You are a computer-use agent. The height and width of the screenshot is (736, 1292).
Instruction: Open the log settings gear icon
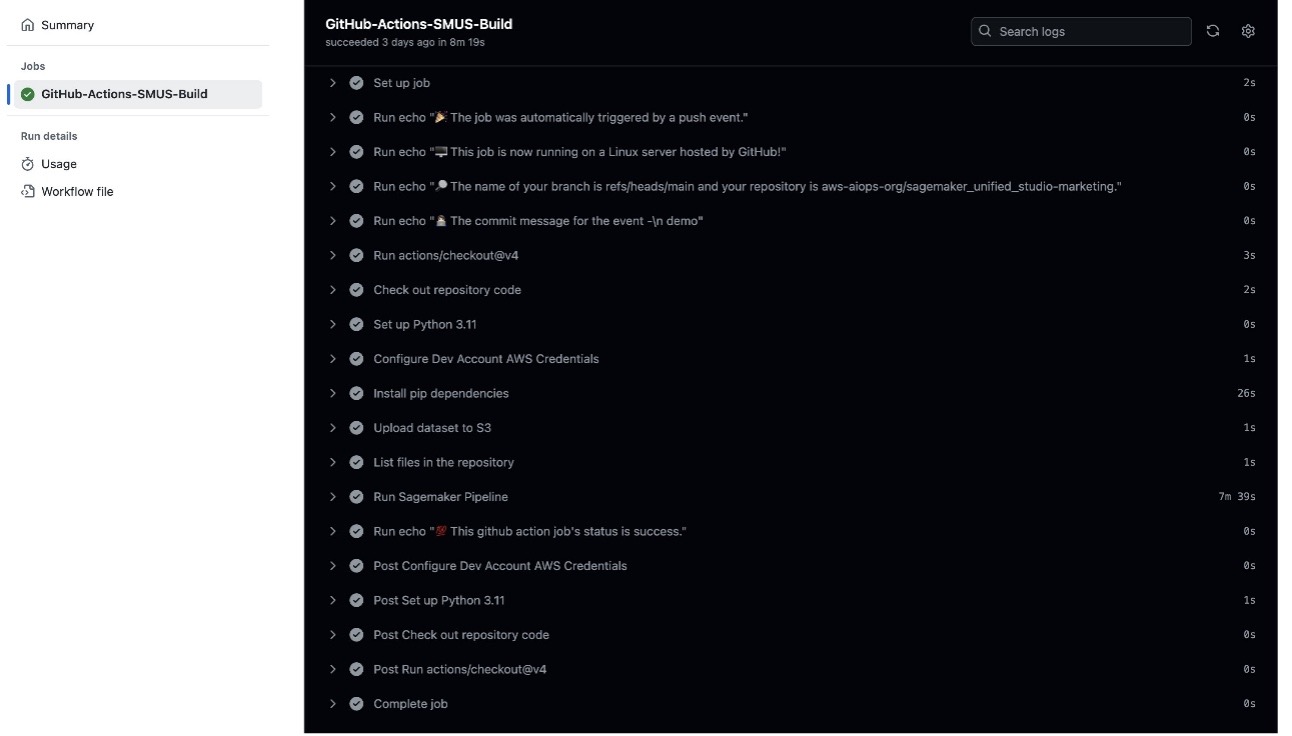(x=1248, y=31)
